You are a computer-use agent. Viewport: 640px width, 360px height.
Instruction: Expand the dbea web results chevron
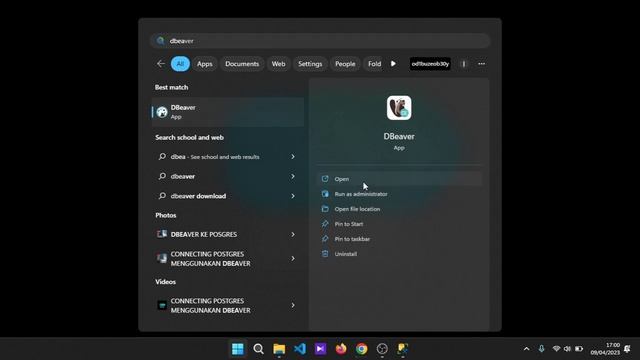tap(293, 157)
